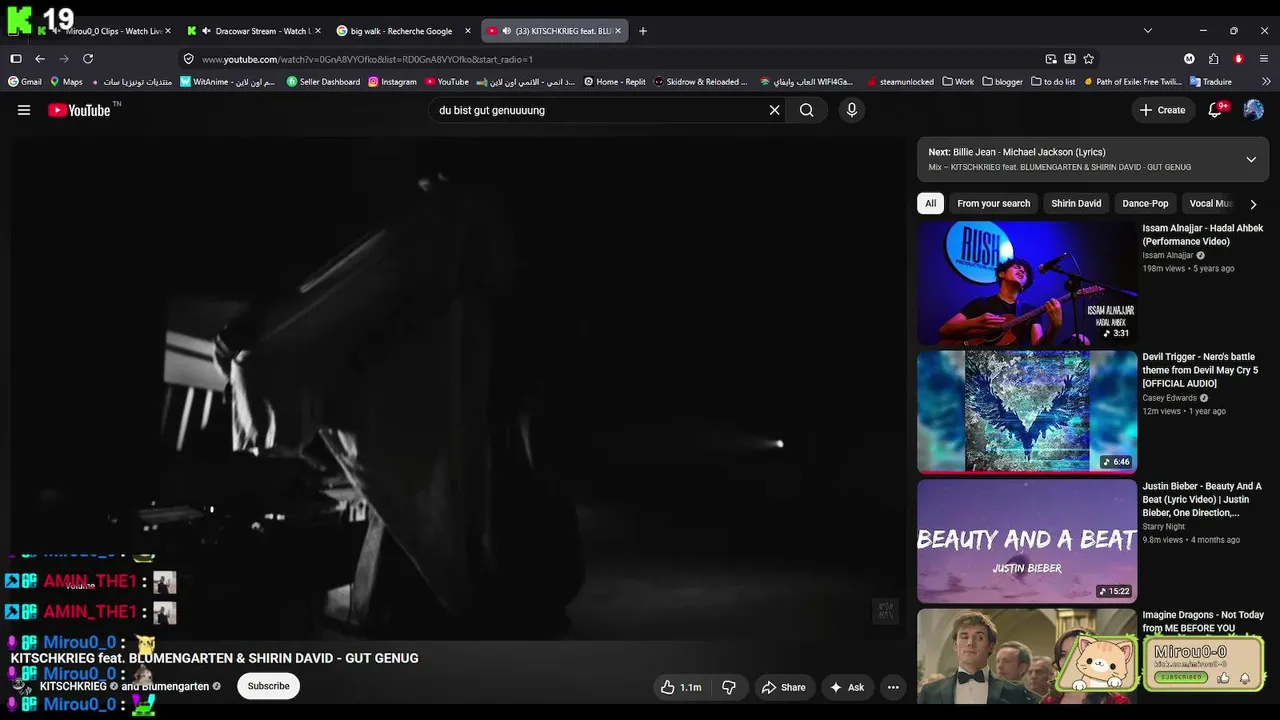The width and height of the screenshot is (1280, 720).
Task: Expand the Mix playlist panel
Action: click(1251, 159)
